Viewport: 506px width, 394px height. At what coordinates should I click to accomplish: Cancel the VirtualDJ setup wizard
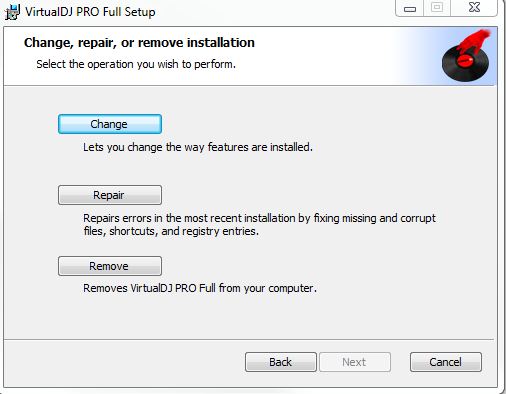tap(446, 362)
